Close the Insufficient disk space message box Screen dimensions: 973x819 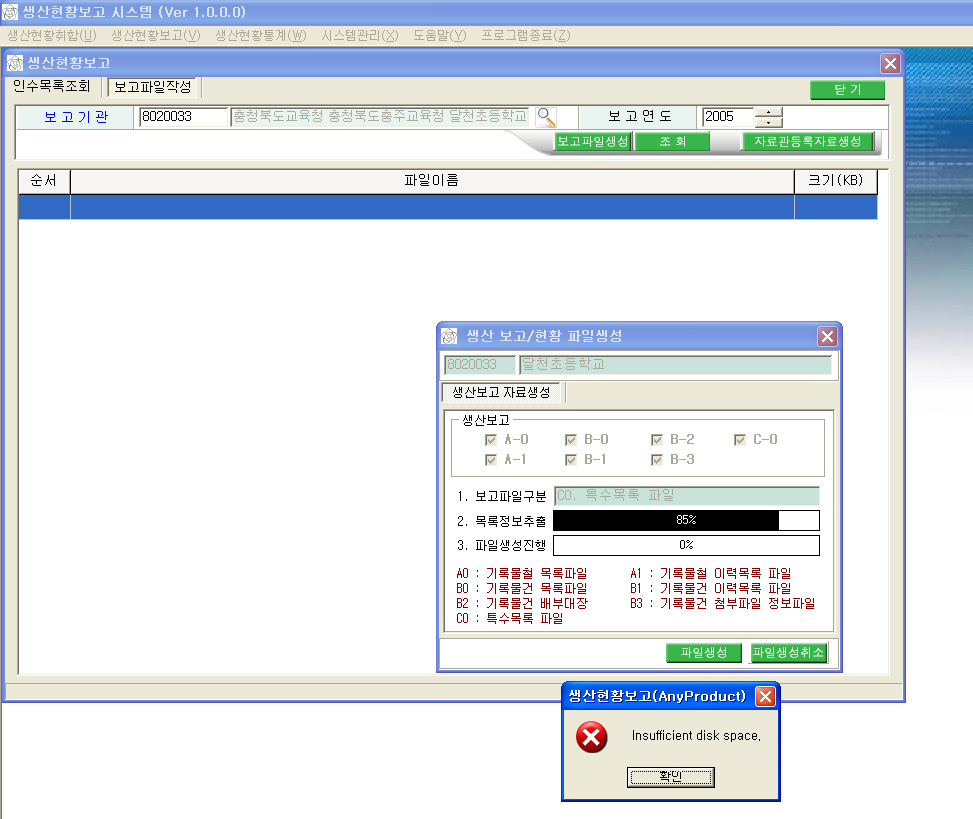pos(765,696)
